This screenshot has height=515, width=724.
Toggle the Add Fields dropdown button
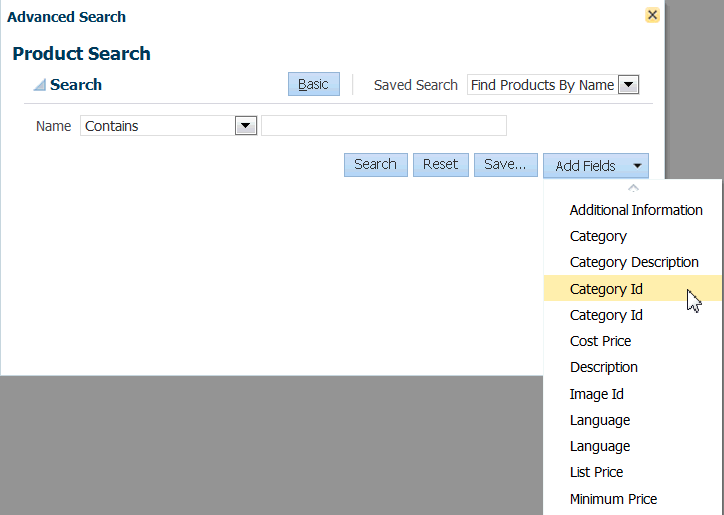pyautogui.click(x=596, y=166)
